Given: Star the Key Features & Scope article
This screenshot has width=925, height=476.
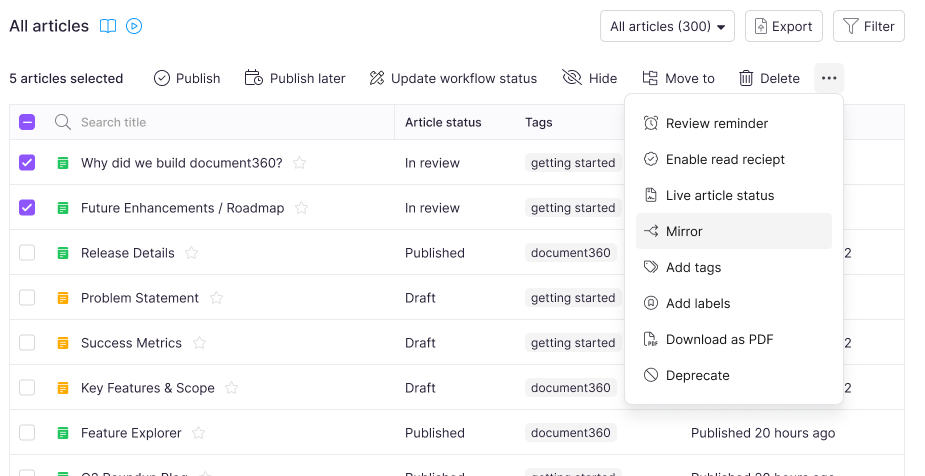Looking at the screenshot, I should click(x=232, y=388).
